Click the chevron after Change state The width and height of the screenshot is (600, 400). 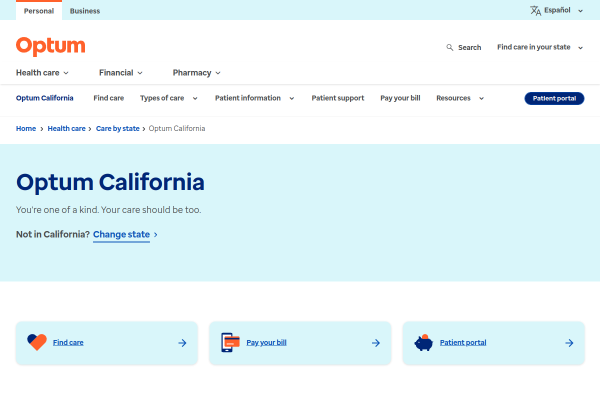[156, 235]
